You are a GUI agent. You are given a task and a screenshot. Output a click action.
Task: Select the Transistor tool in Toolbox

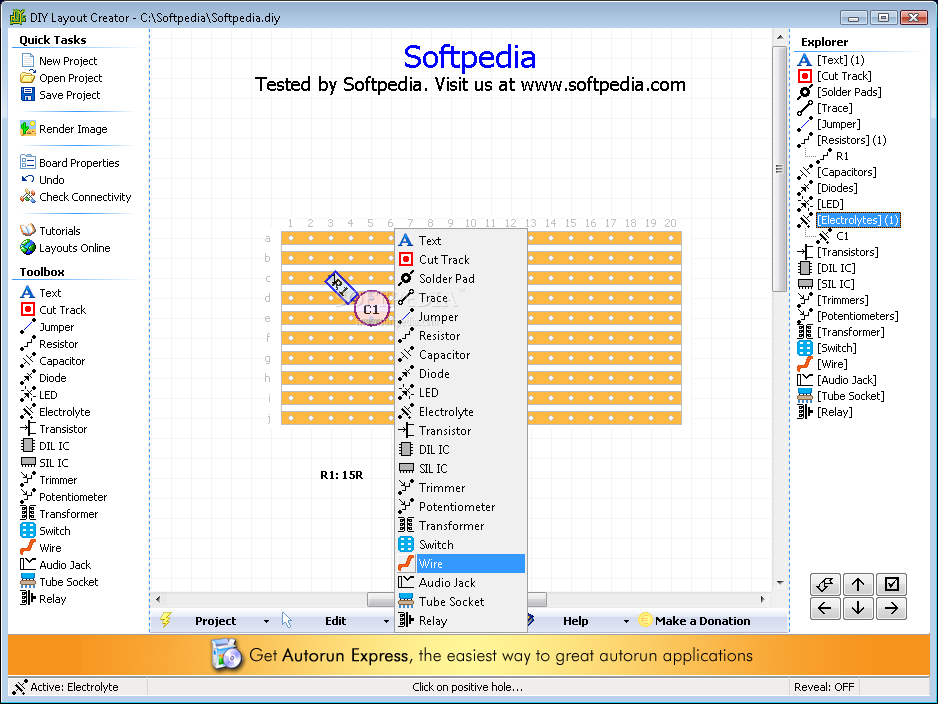pos(53,429)
